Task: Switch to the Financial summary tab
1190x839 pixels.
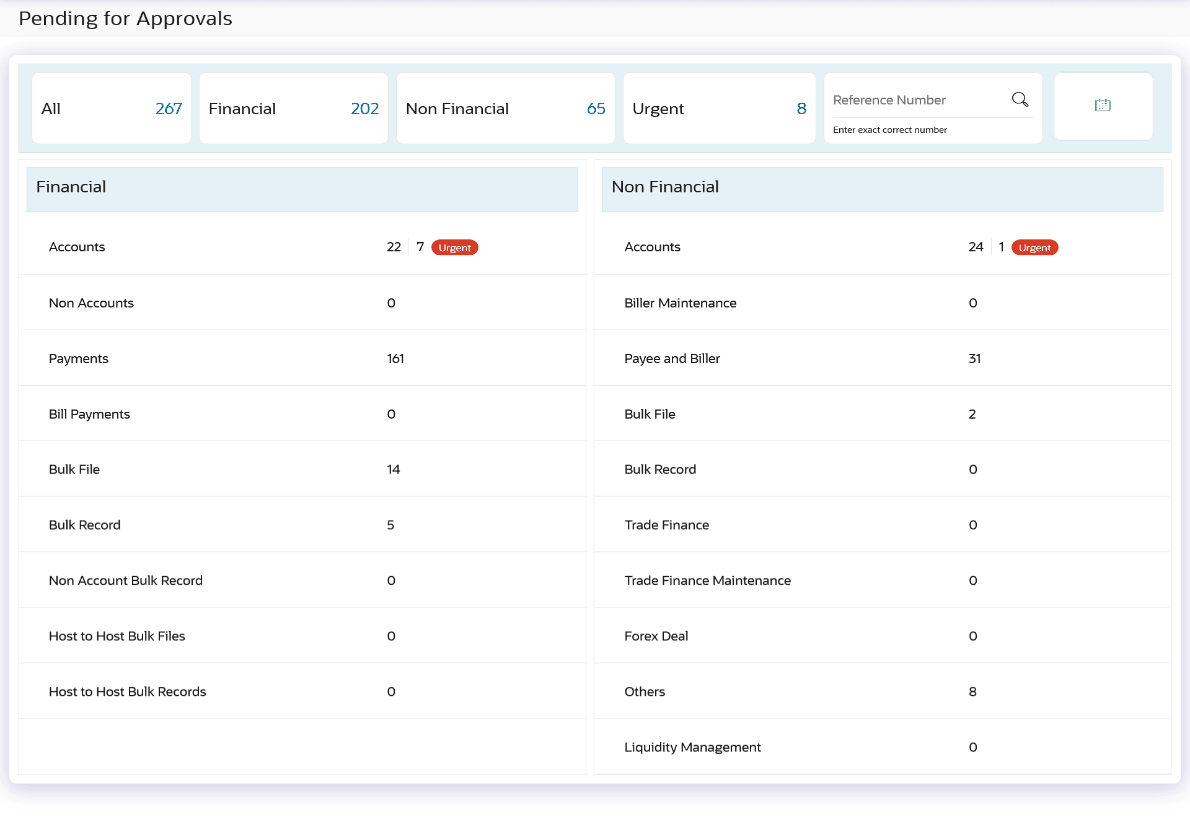Action: coord(293,108)
